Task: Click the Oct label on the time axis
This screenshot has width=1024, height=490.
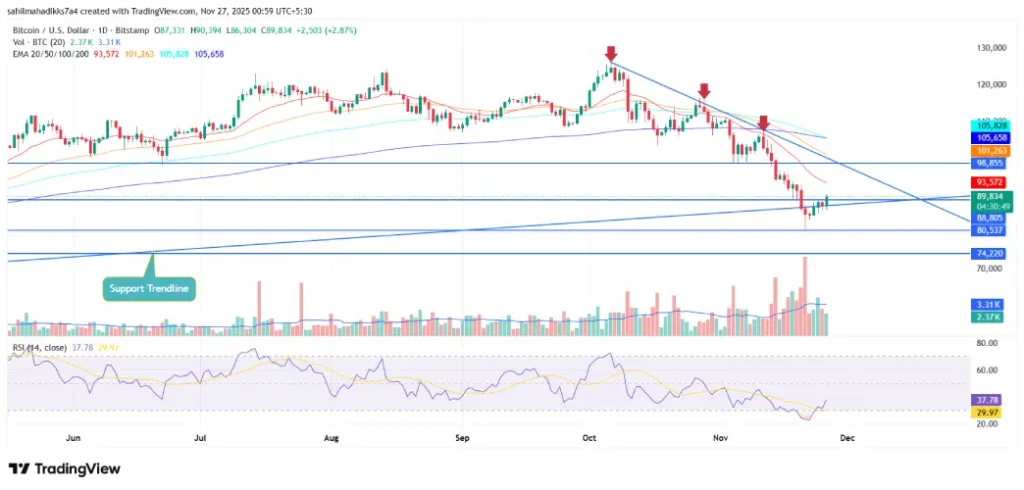Action: [590, 437]
